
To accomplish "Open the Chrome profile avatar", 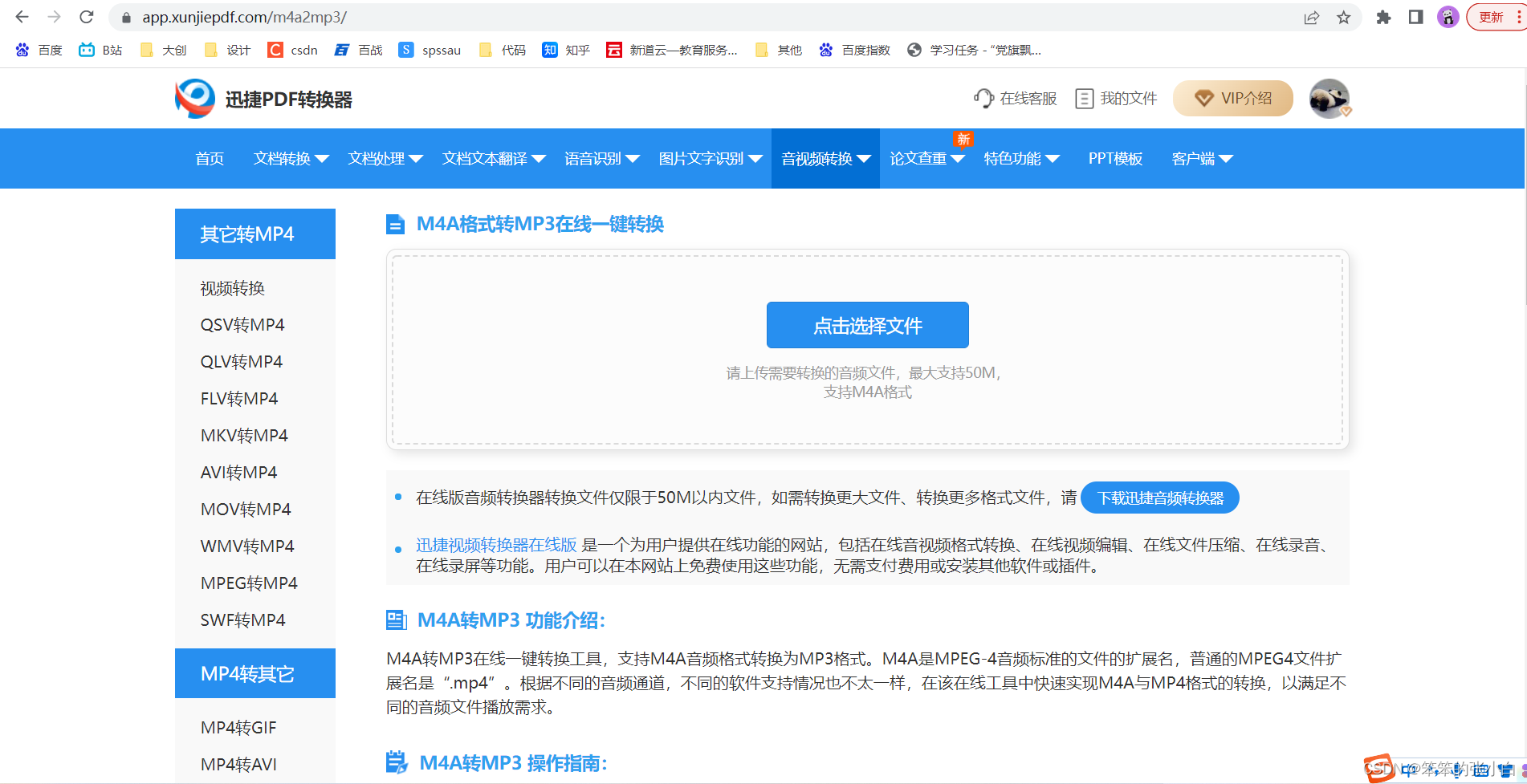I will [x=1448, y=17].
